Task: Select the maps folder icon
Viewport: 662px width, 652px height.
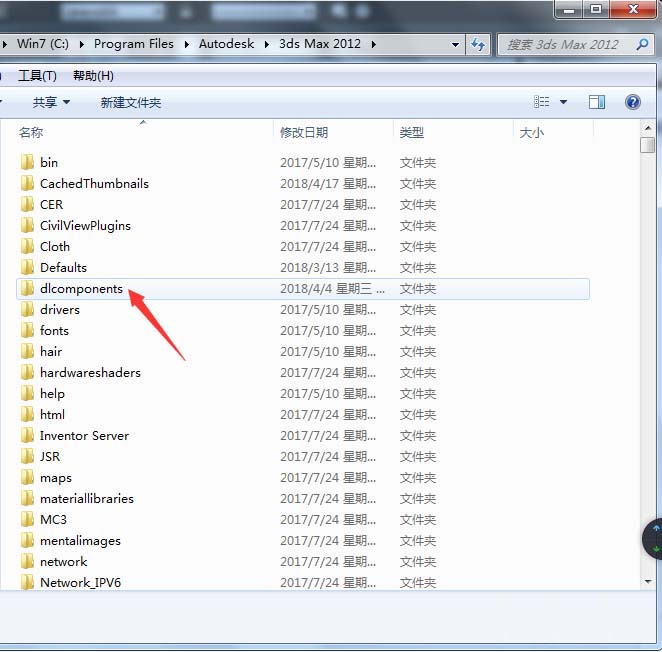Action: coord(27,477)
